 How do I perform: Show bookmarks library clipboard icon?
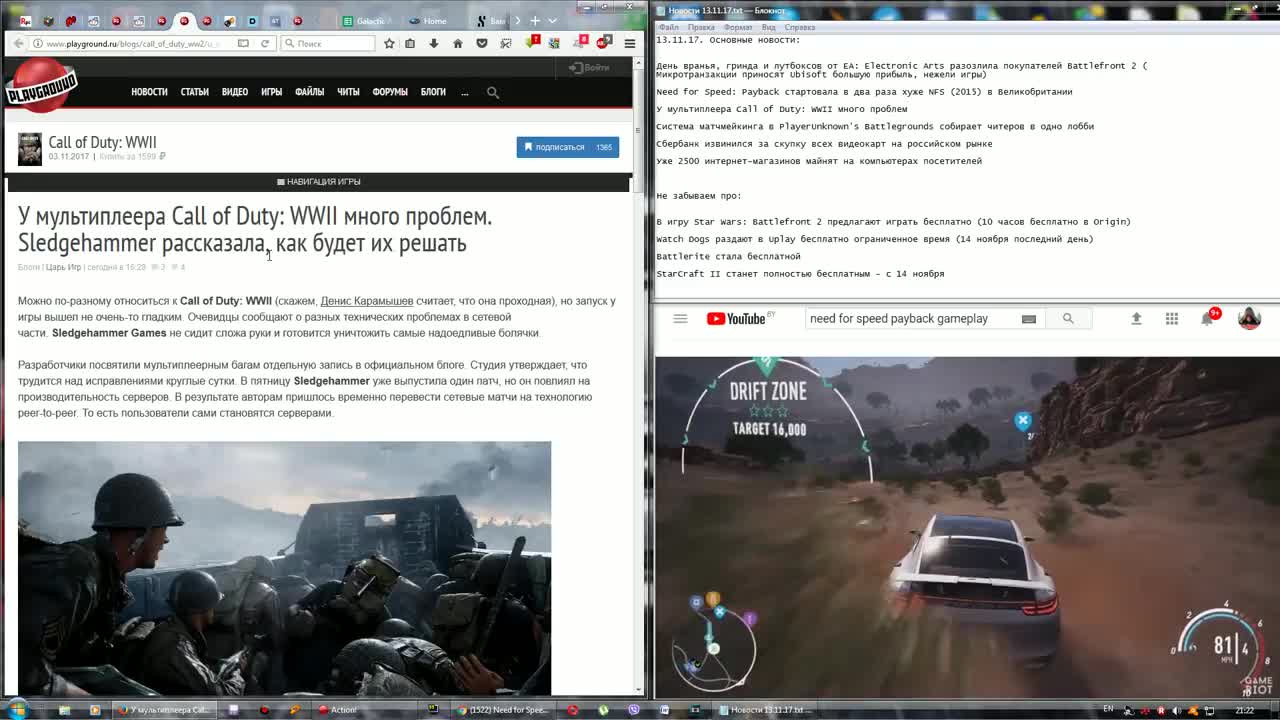click(410, 43)
